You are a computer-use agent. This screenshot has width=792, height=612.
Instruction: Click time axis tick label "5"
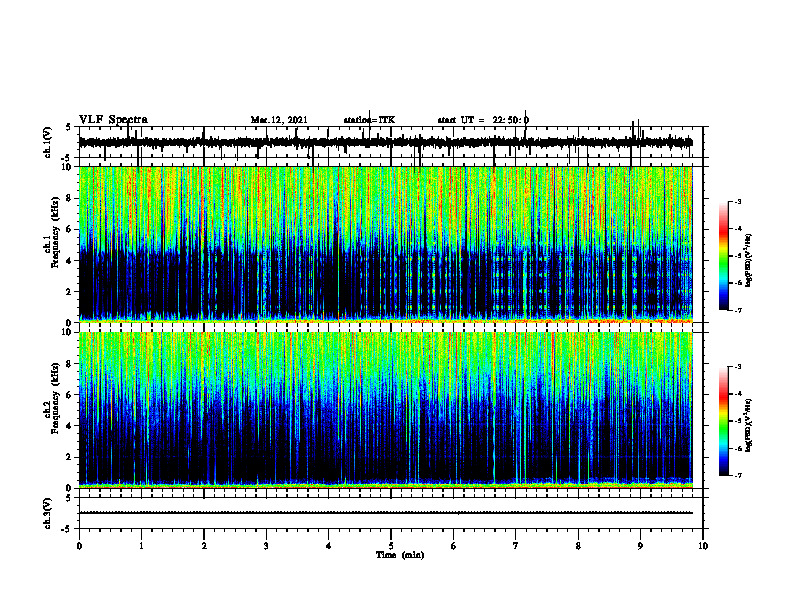coord(391,546)
